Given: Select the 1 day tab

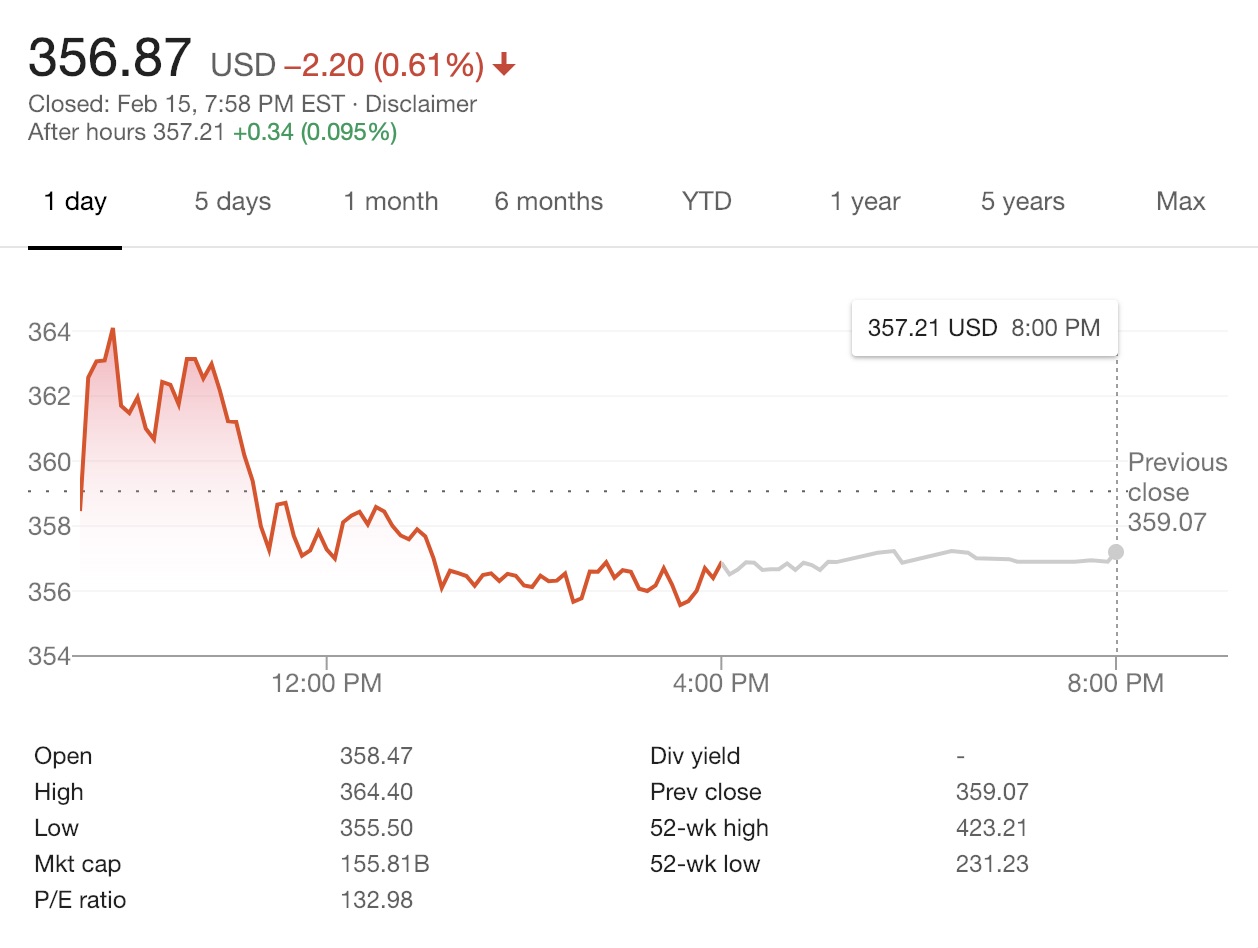Looking at the screenshot, I should [x=75, y=202].
